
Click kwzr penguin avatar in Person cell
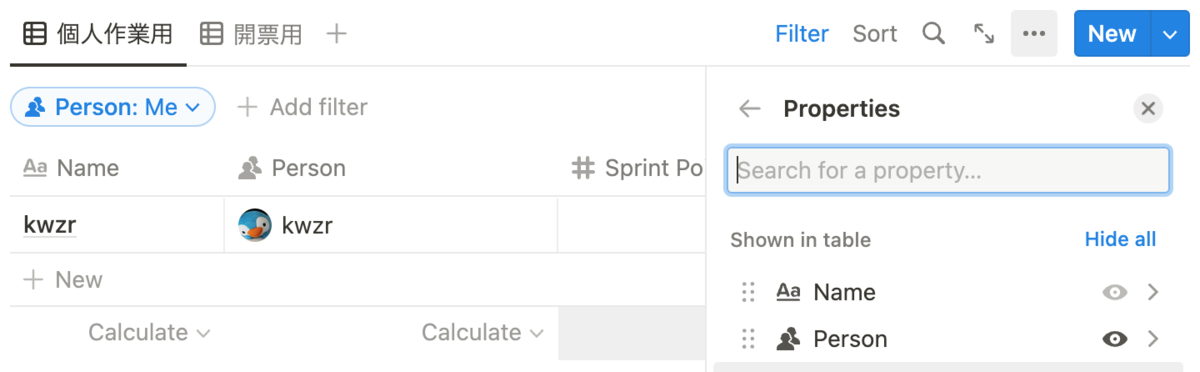[255, 225]
